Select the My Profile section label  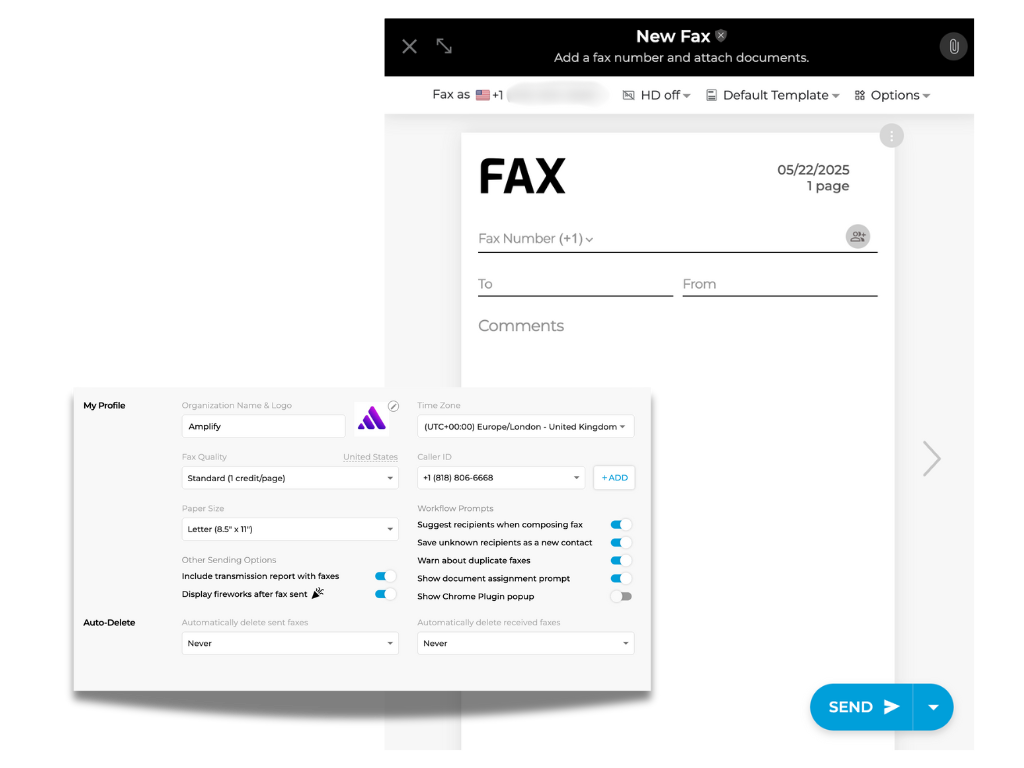pos(104,405)
